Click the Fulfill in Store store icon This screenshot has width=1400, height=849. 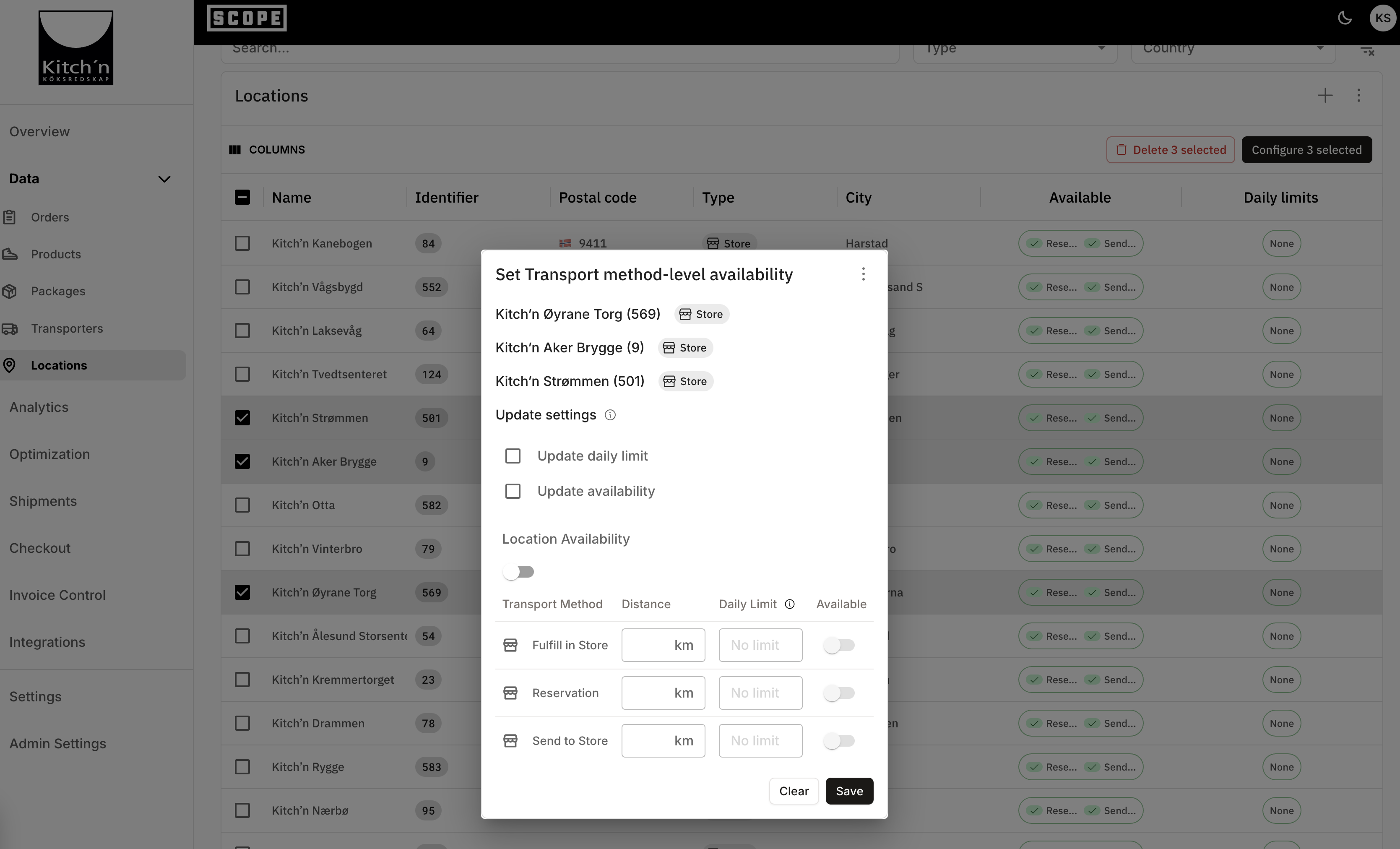[x=510, y=645]
